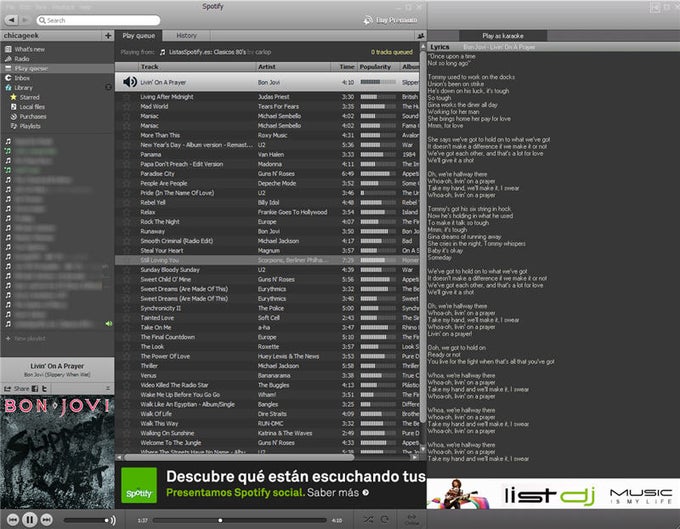680x529 pixels.
Task: Select the track Panama
Action: [150, 154]
